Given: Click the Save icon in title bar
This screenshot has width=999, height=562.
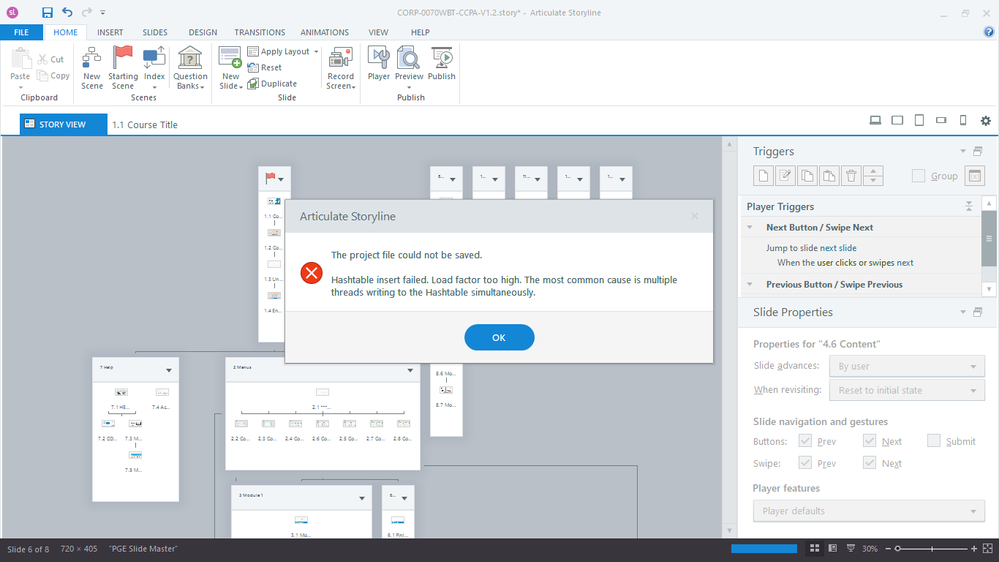Looking at the screenshot, I should (x=47, y=13).
